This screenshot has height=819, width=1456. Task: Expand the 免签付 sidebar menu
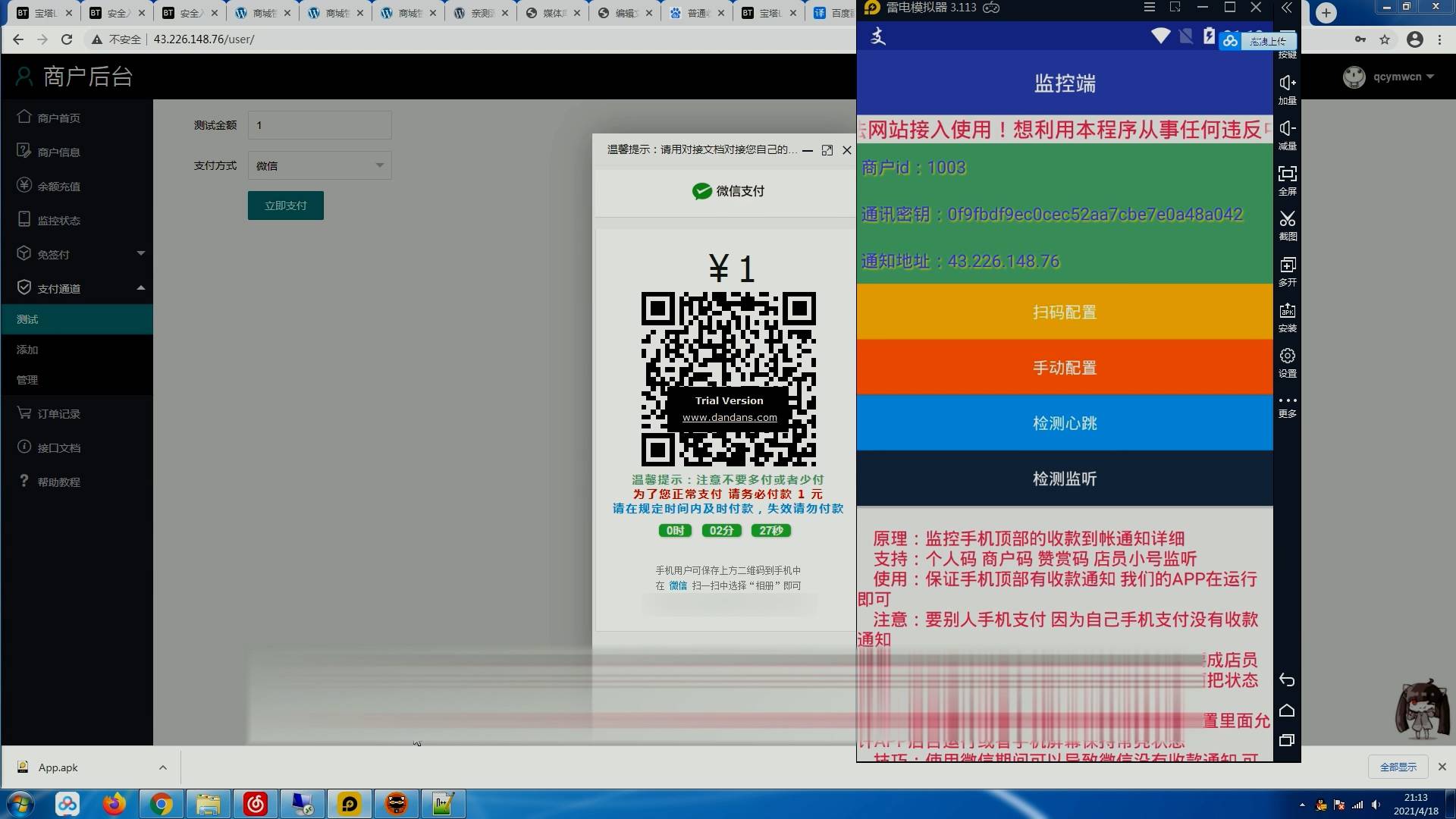76,254
